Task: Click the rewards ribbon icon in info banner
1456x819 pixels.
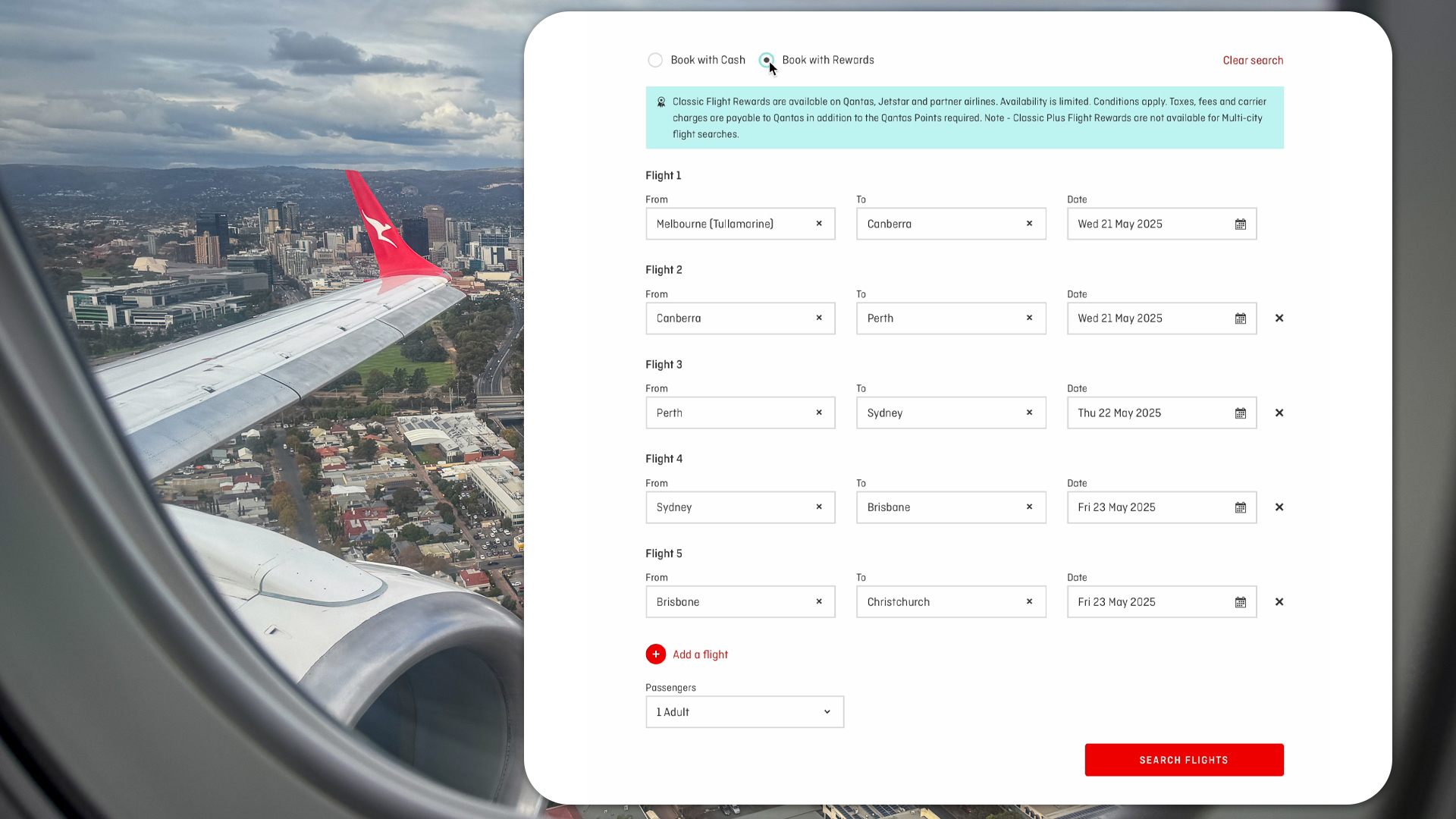Action: (x=661, y=102)
